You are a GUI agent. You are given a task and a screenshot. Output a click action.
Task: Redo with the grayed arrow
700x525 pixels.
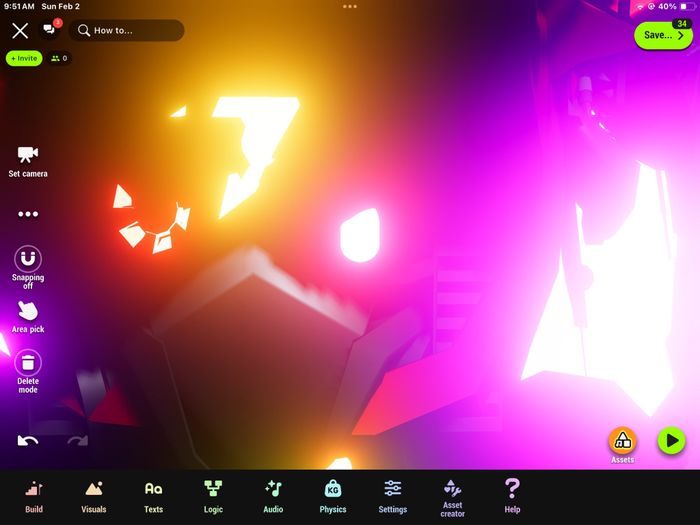tap(78, 441)
